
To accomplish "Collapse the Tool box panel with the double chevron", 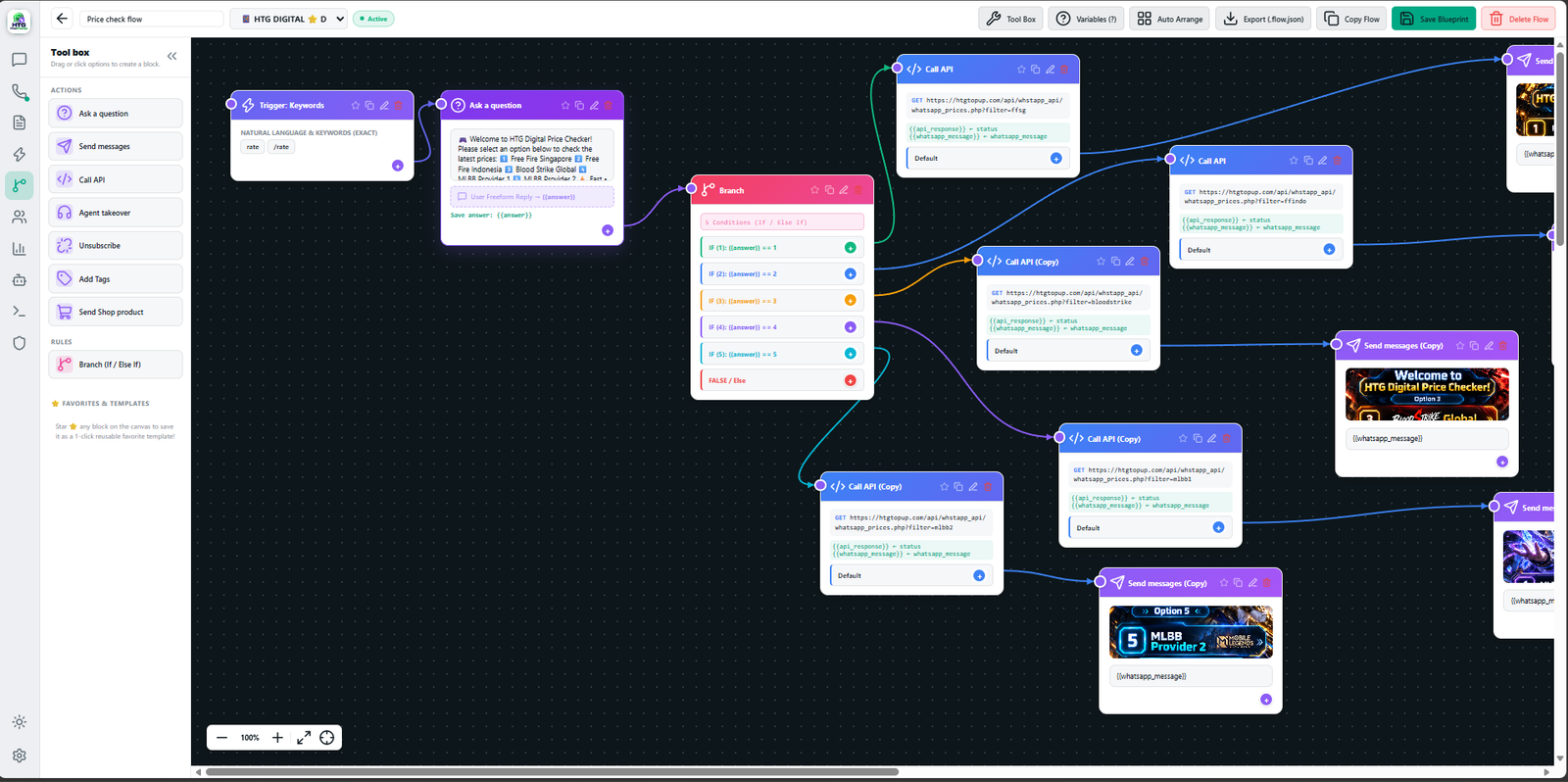I will (172, 56).
